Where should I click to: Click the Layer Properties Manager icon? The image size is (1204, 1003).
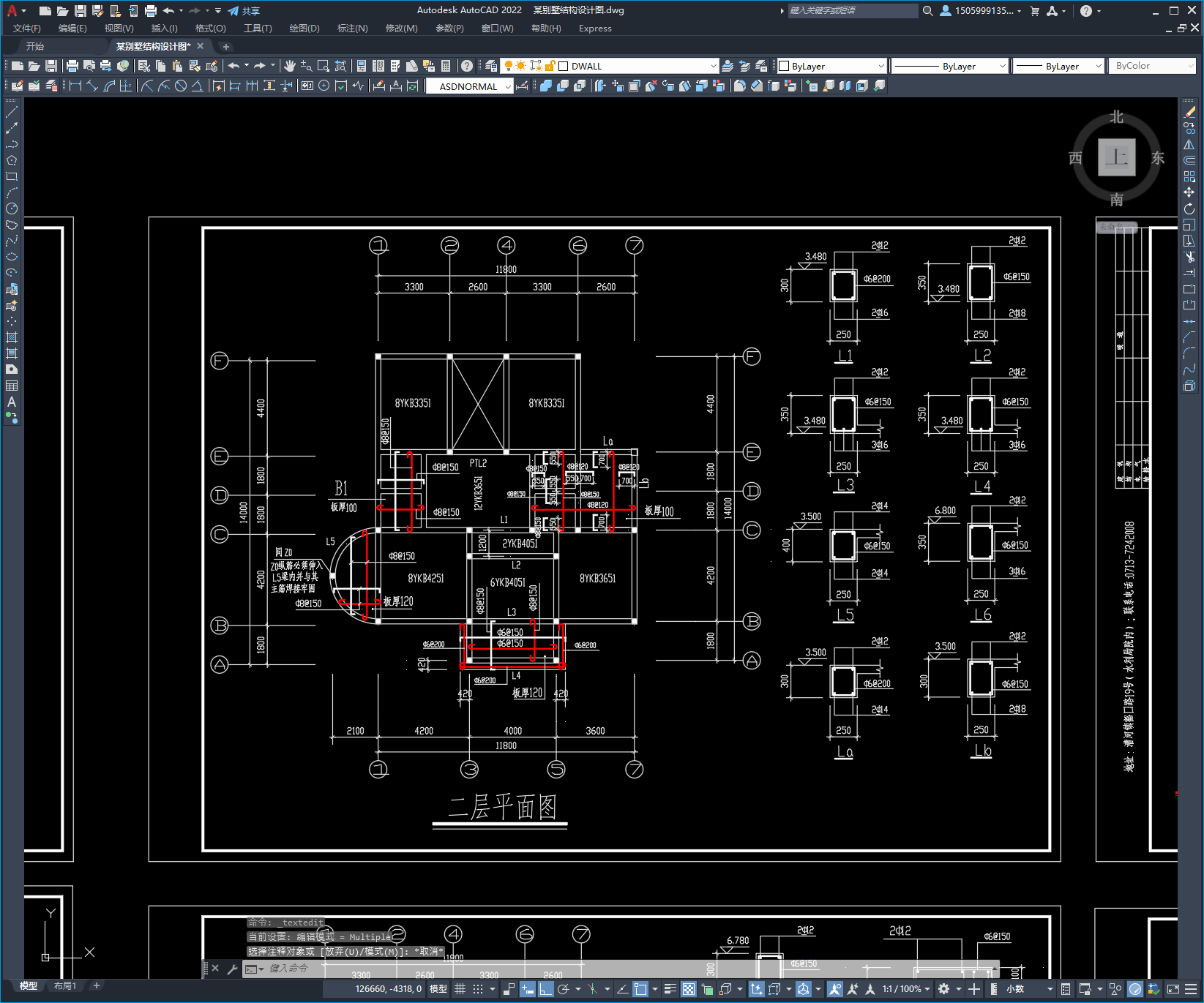491,66
